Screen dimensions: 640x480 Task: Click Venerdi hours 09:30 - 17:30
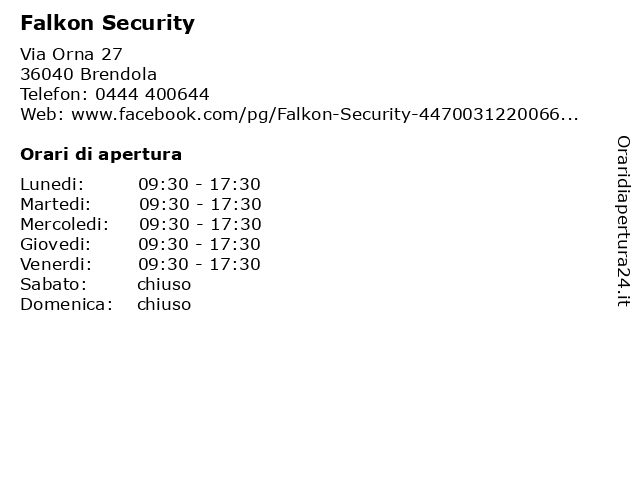199,264
